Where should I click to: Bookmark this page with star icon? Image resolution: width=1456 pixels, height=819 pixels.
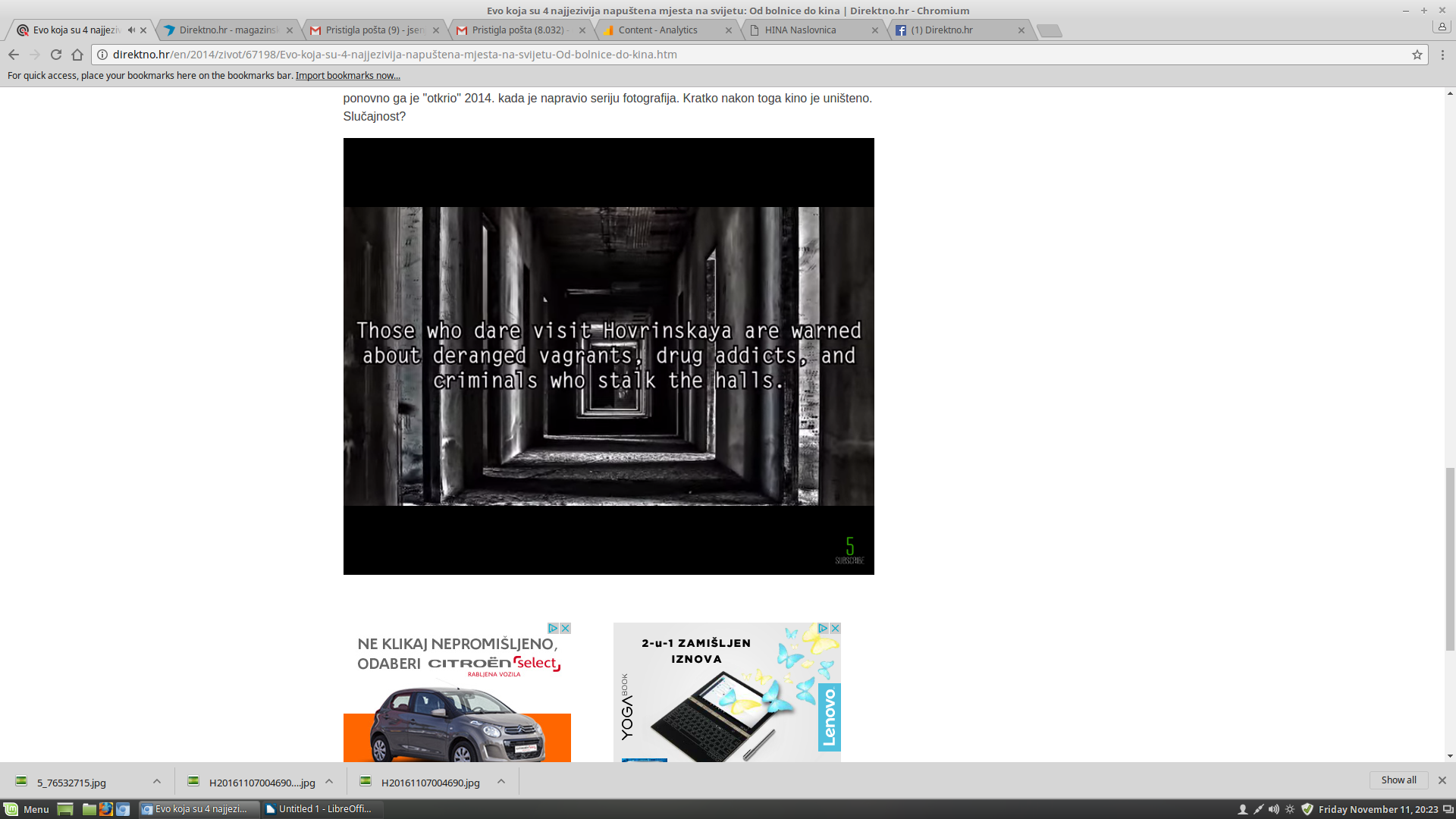point(1417,55)
